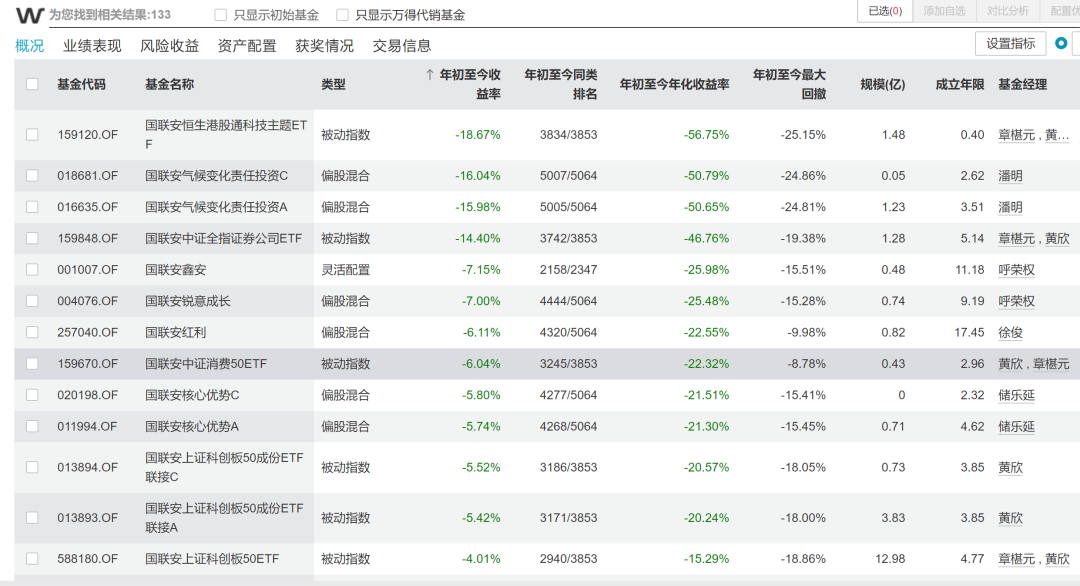Open fund manager 储乐延 in 011994.OF row

(x=1017, y=426)
